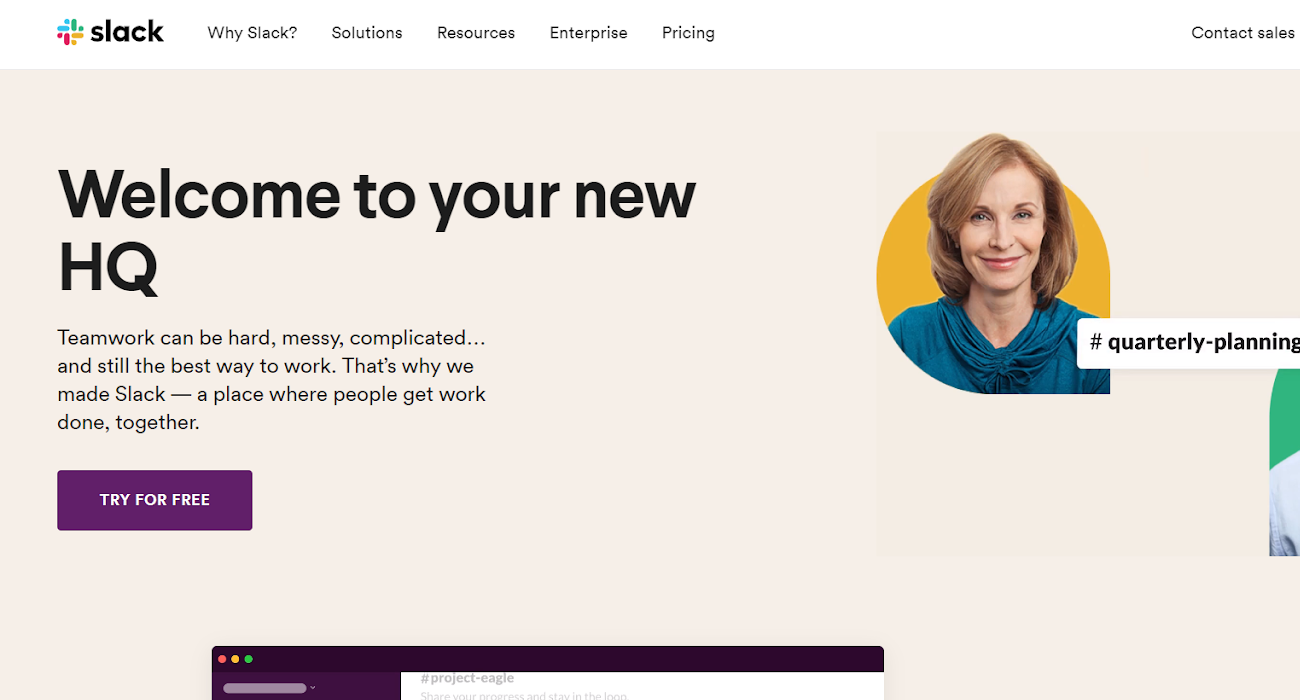Click the #project-eagle channel title
Image resolution: width=1300 pixels, height=700 pixels.
[x=467, y=678]
